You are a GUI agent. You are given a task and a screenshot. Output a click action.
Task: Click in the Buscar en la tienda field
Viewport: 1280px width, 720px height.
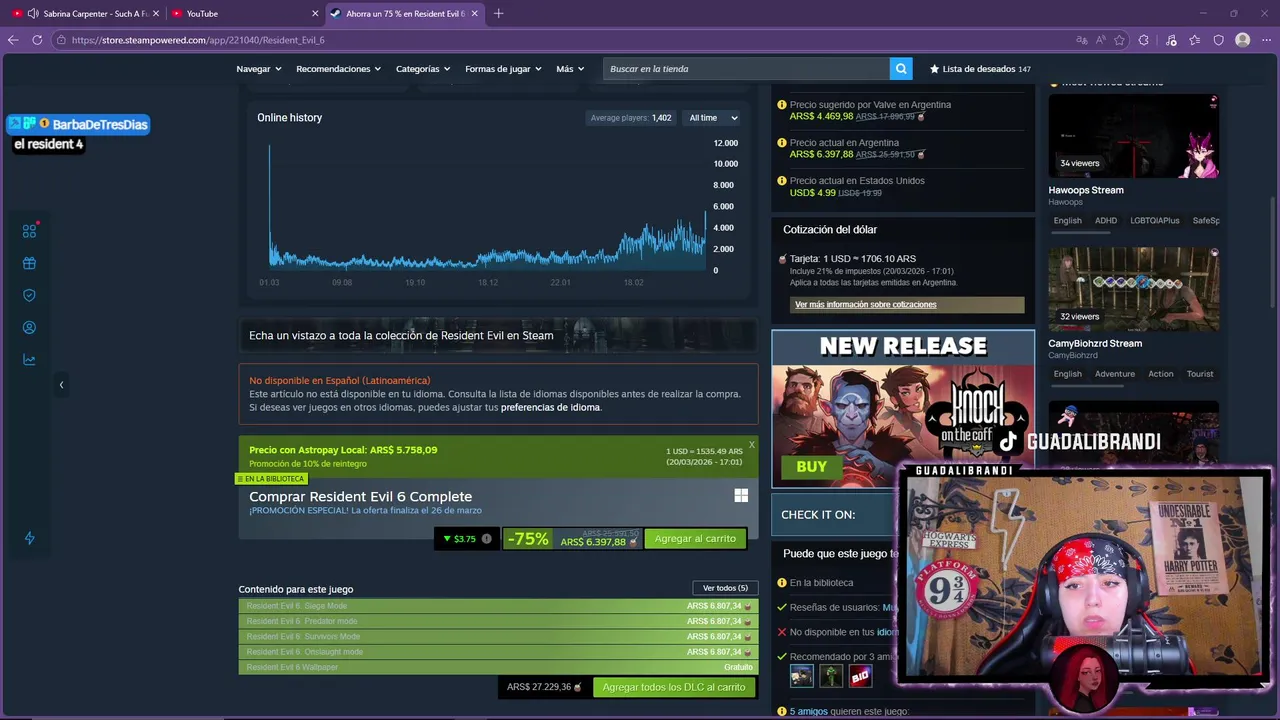[x=746, y=69]
